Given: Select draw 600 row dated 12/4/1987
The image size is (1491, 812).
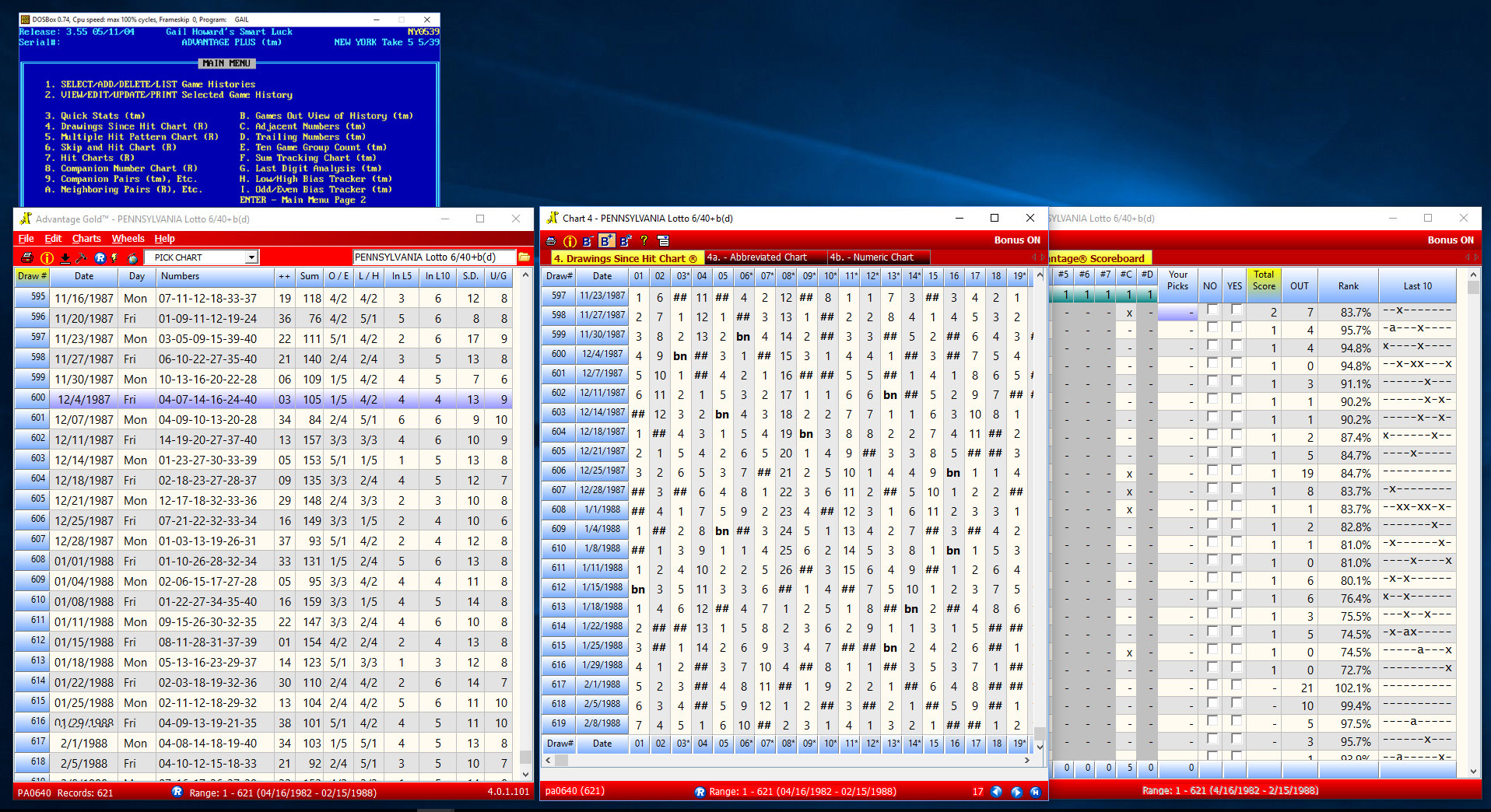Looking at the screenshot, I should tap(263, 399).
